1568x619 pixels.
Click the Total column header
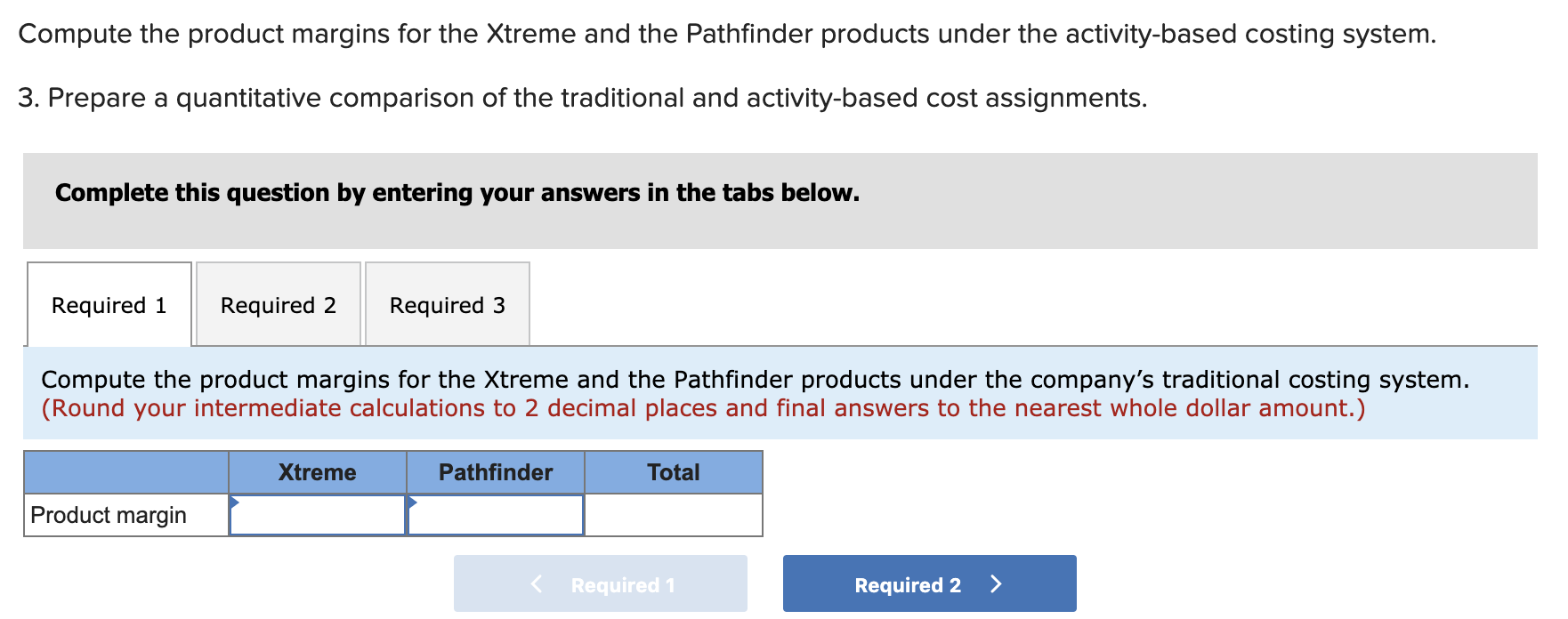click(x=674, y=472)
